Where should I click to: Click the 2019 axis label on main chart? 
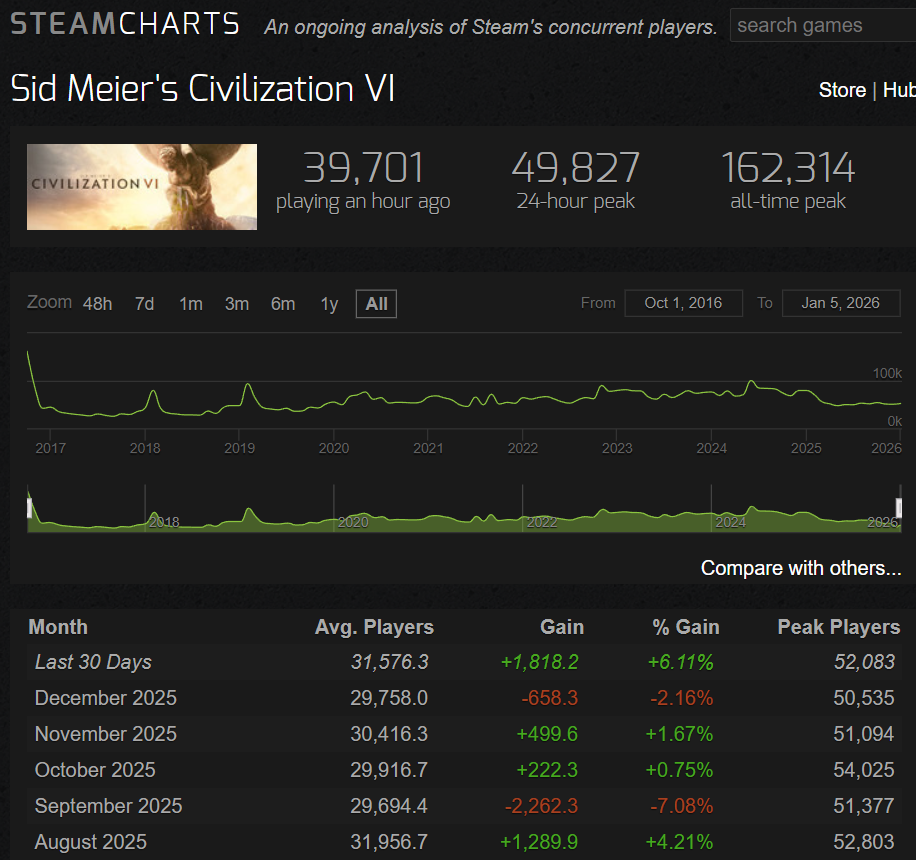240,448
